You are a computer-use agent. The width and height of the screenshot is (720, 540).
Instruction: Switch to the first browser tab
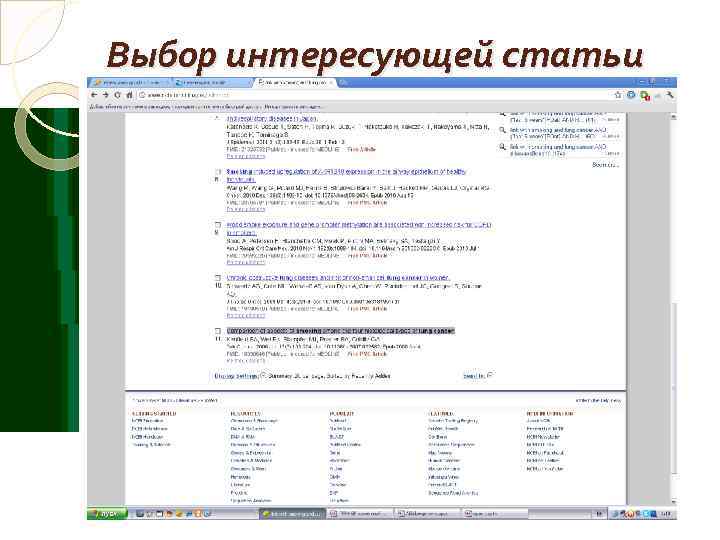coord(130,82)
